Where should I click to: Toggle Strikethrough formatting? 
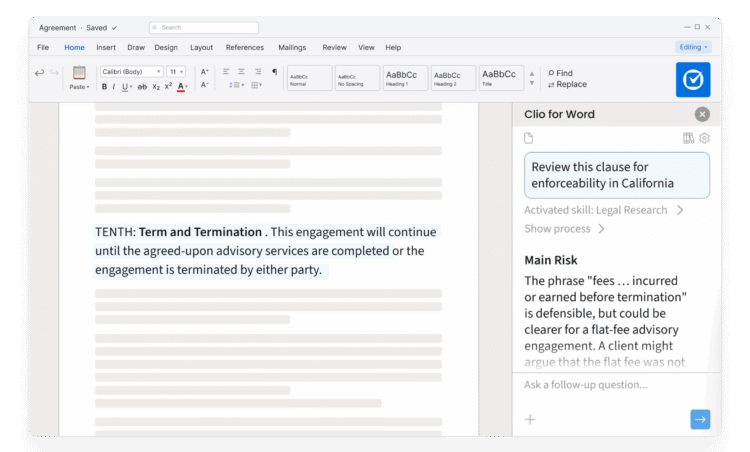point(142,87)
